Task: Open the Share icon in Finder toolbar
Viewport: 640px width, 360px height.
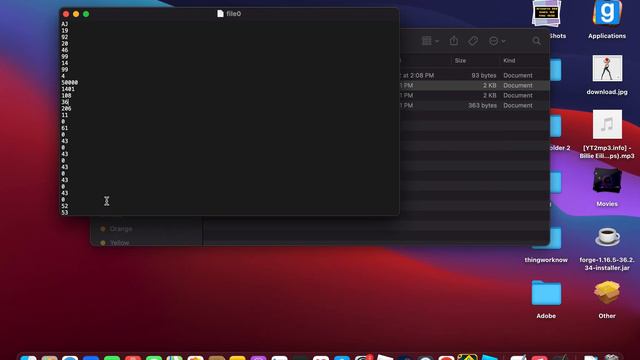Action: [453, 41]
